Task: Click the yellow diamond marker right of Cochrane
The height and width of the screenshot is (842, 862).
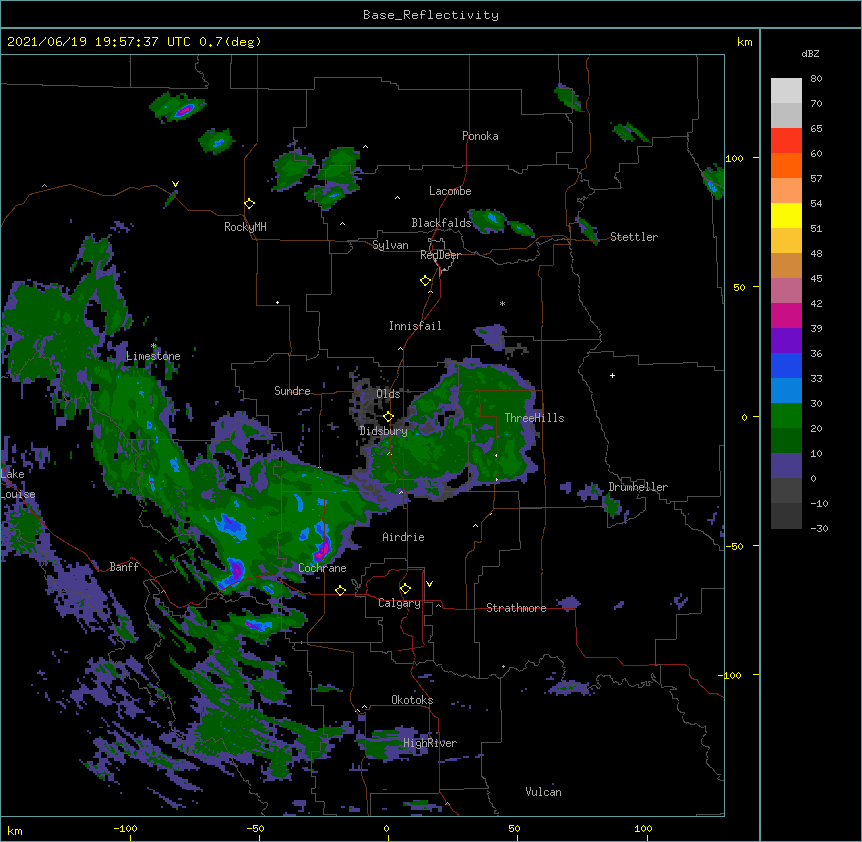Action: (340, 590)
